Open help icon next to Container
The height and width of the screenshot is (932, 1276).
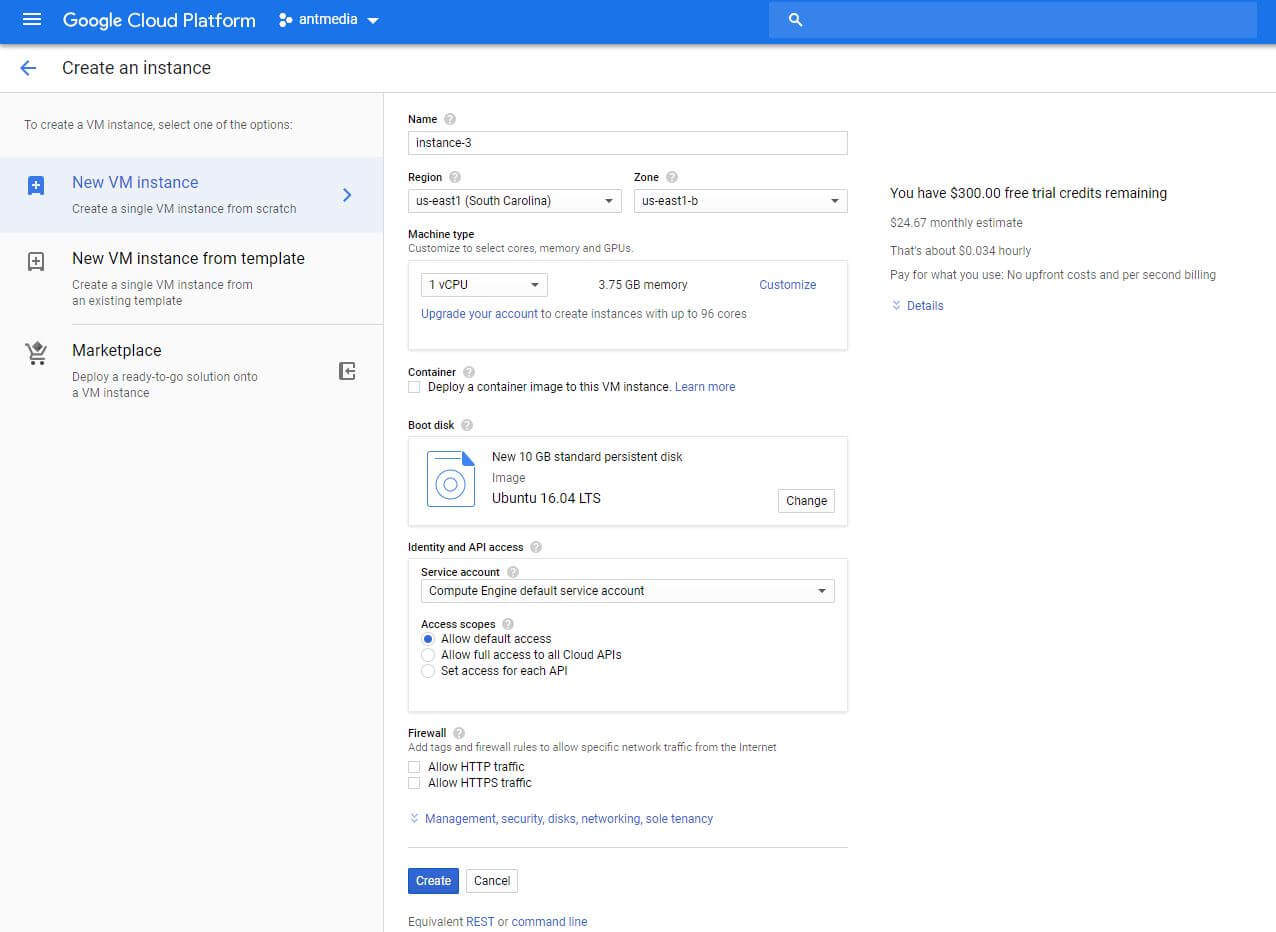point(469,372)
